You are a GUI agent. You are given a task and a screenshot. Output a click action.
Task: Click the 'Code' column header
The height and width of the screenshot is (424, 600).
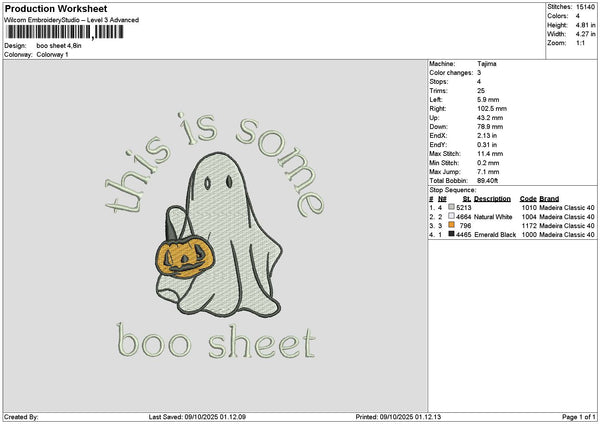point(528,199)
